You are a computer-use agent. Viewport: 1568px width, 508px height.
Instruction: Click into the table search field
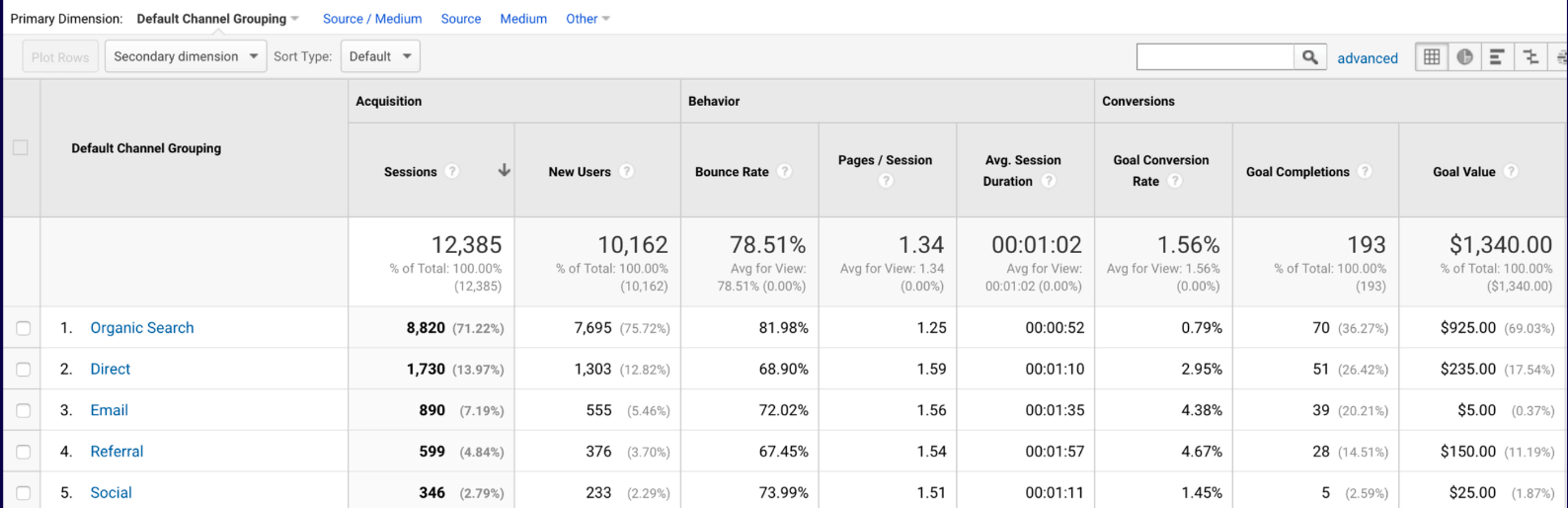coord(1215,57)
